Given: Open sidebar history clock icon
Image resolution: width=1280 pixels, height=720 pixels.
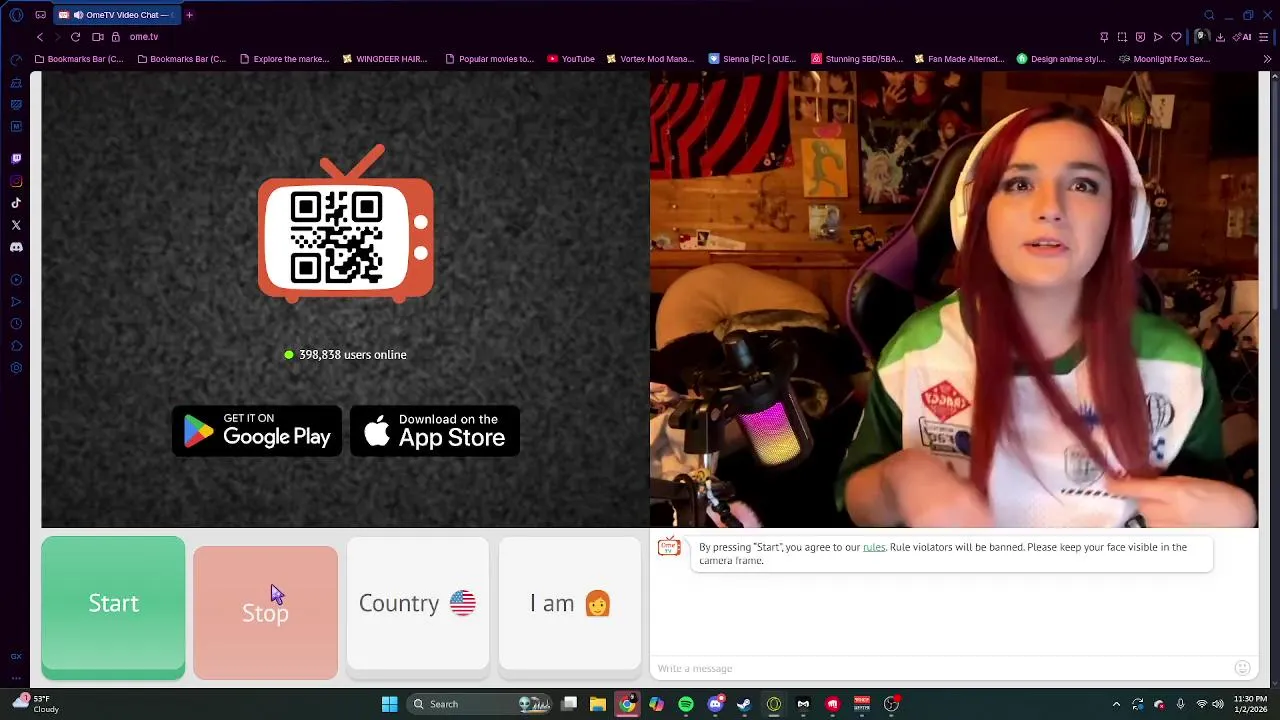Looking at the screenshot, I should coord(16,324).
